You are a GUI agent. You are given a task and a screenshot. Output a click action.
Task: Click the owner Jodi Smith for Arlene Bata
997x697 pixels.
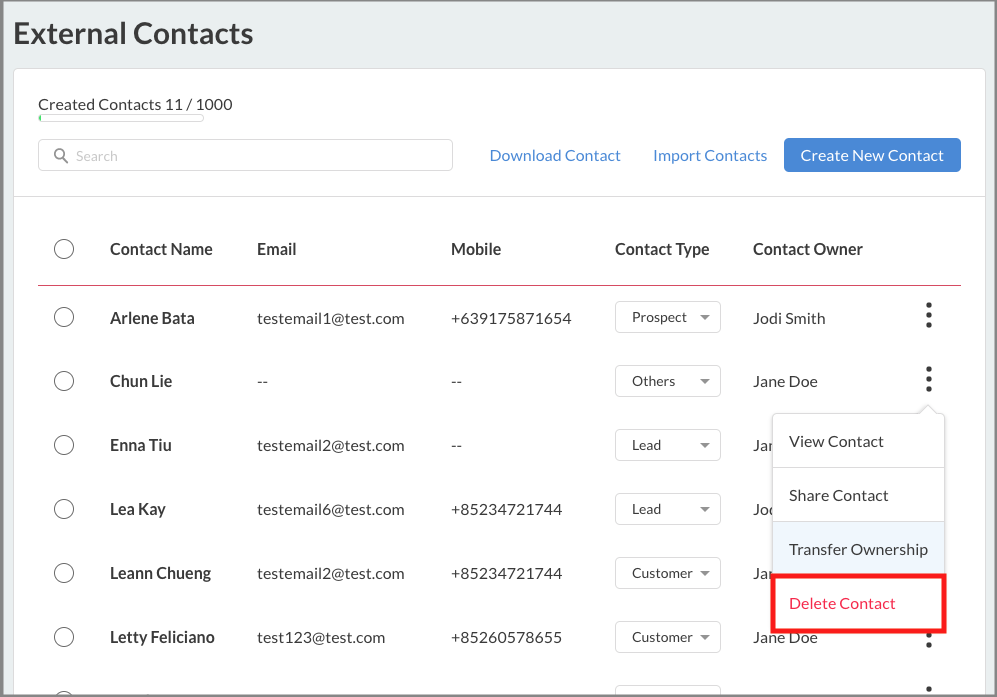pos(789,319)
